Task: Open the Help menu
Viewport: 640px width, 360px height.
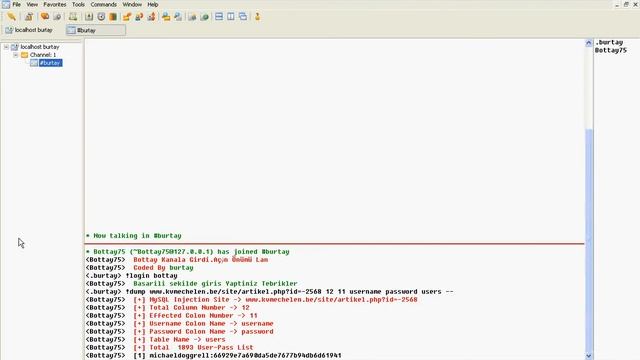Action: 153,4
